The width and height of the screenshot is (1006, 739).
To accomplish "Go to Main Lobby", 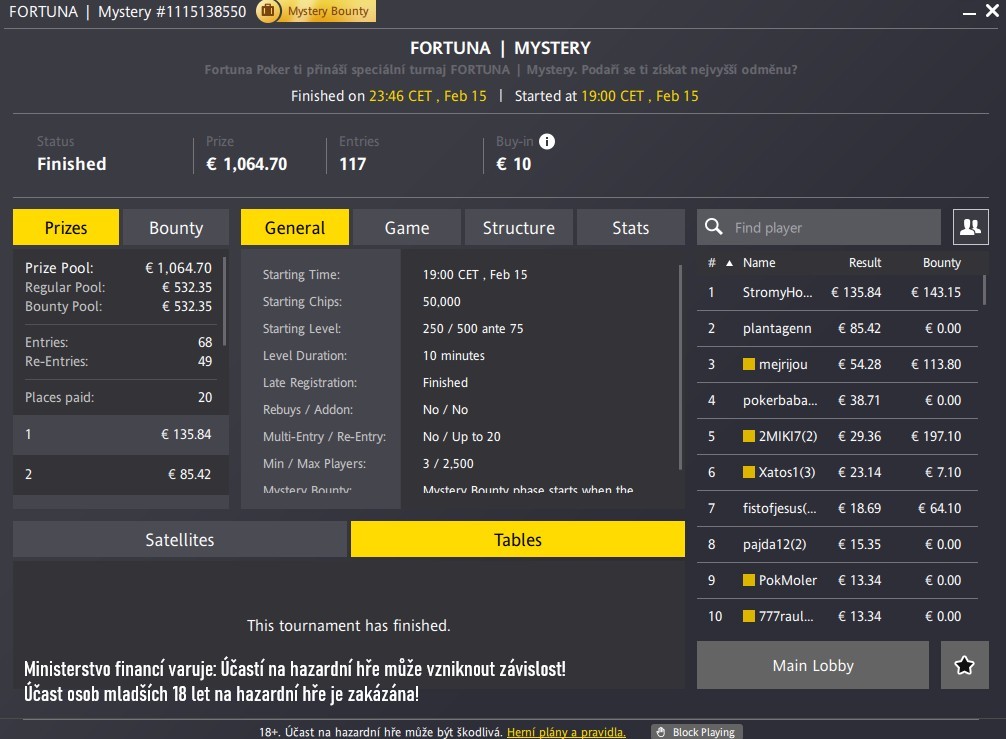I will point(813,665).
